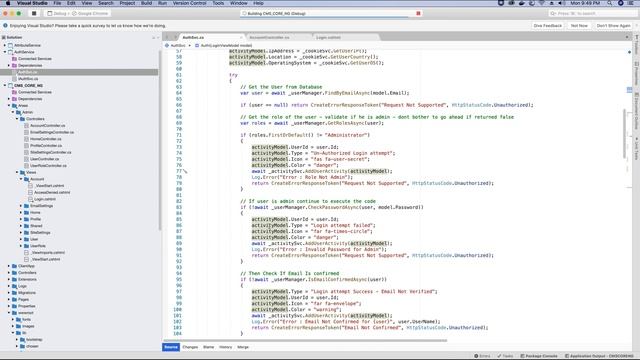Open the Google Chrome run target dropdown

[90, 13]
